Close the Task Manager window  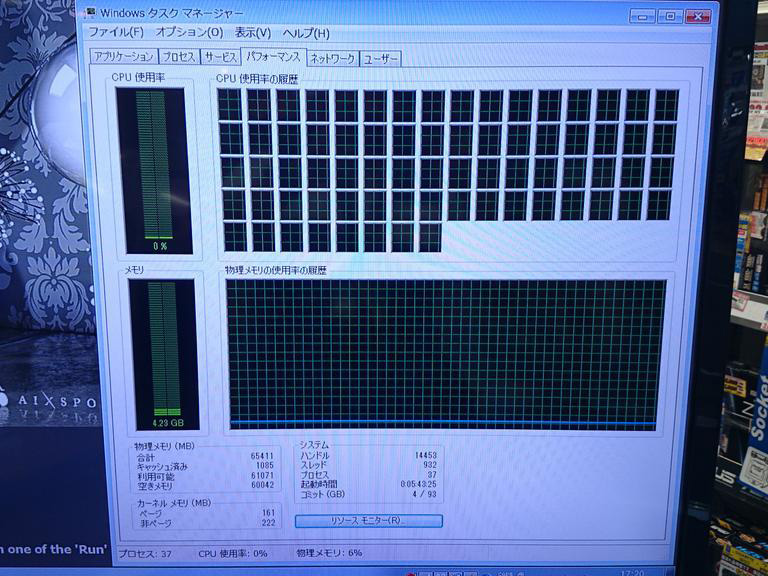point(698,17)
